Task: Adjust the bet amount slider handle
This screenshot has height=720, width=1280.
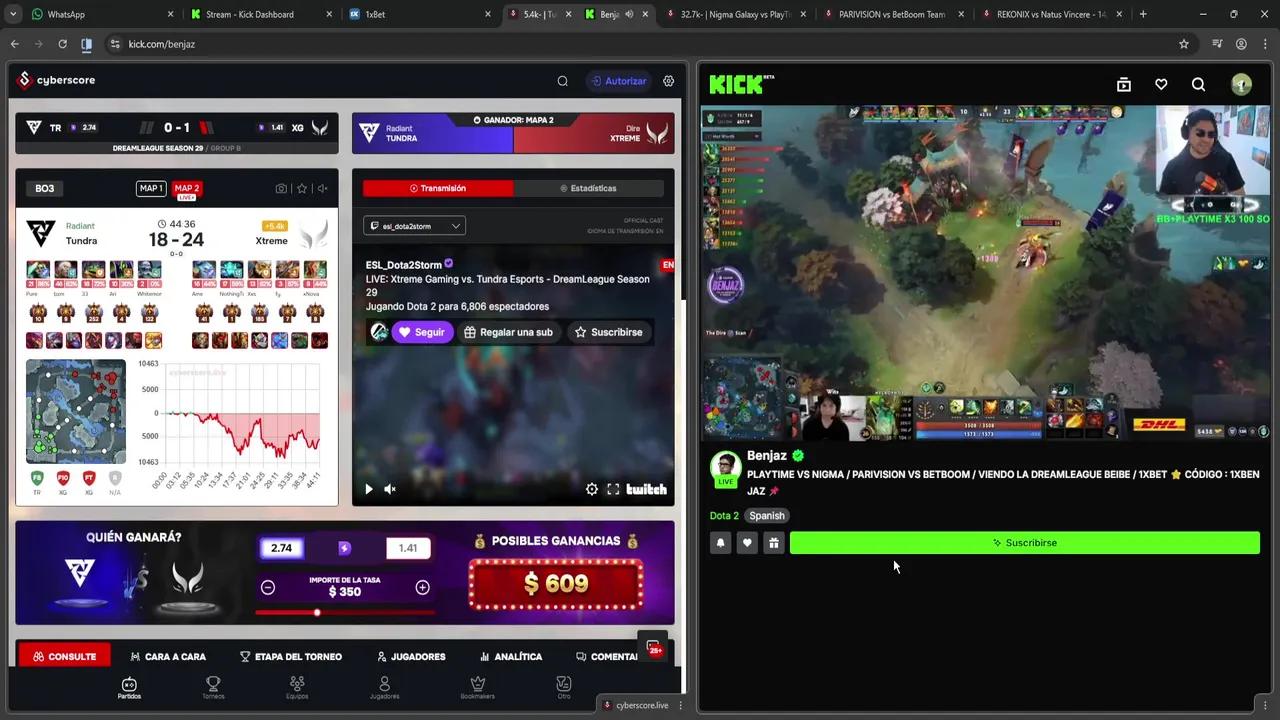Action: click(x=317, y=612)
